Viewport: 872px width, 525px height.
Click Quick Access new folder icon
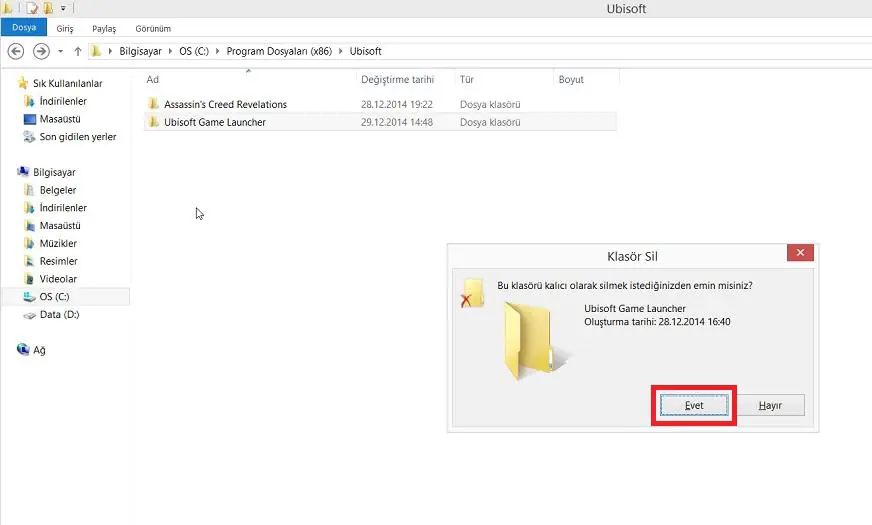click(48, 8)
